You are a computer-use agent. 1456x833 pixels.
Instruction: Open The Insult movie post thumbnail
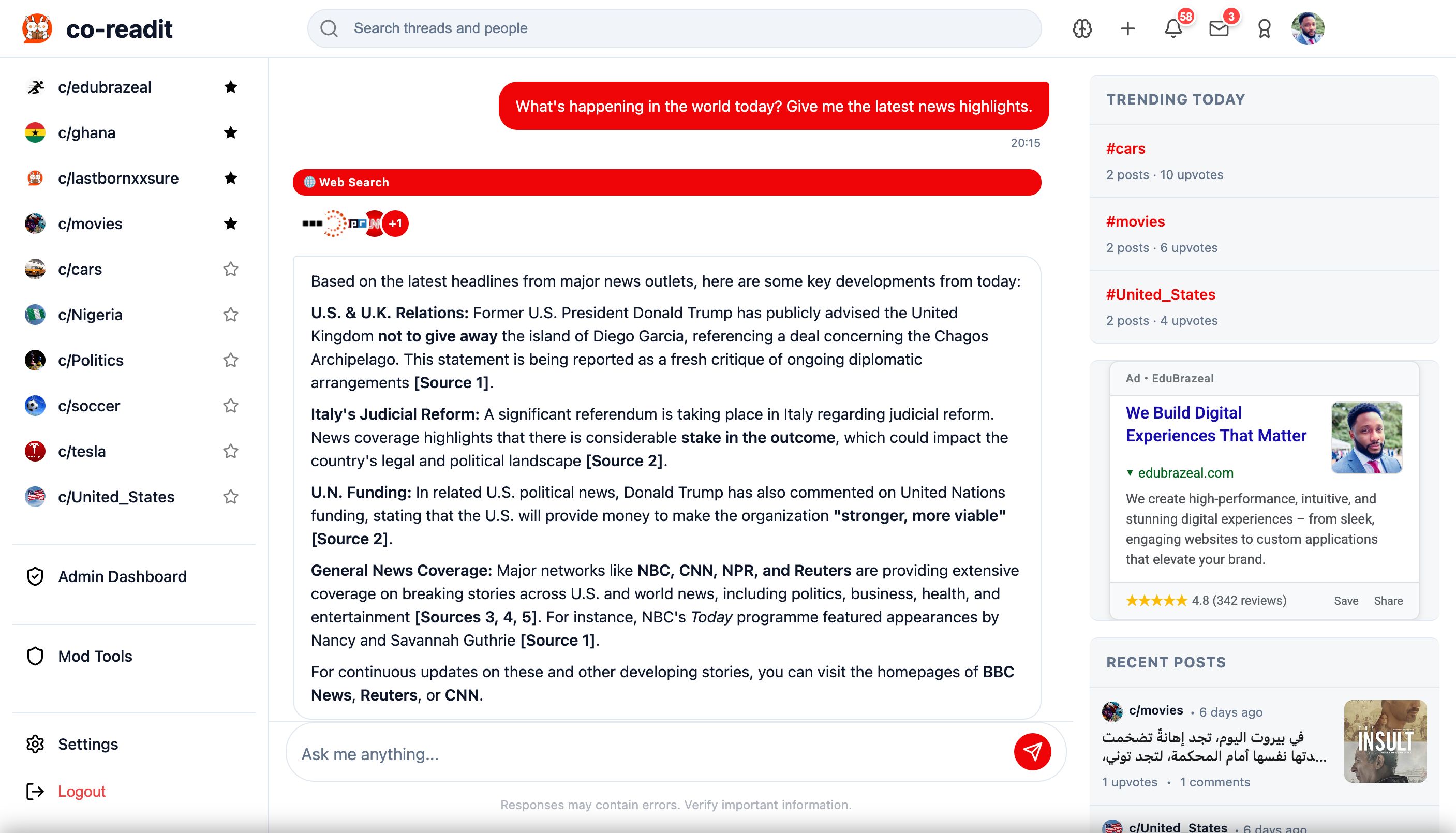point(1385,741)
